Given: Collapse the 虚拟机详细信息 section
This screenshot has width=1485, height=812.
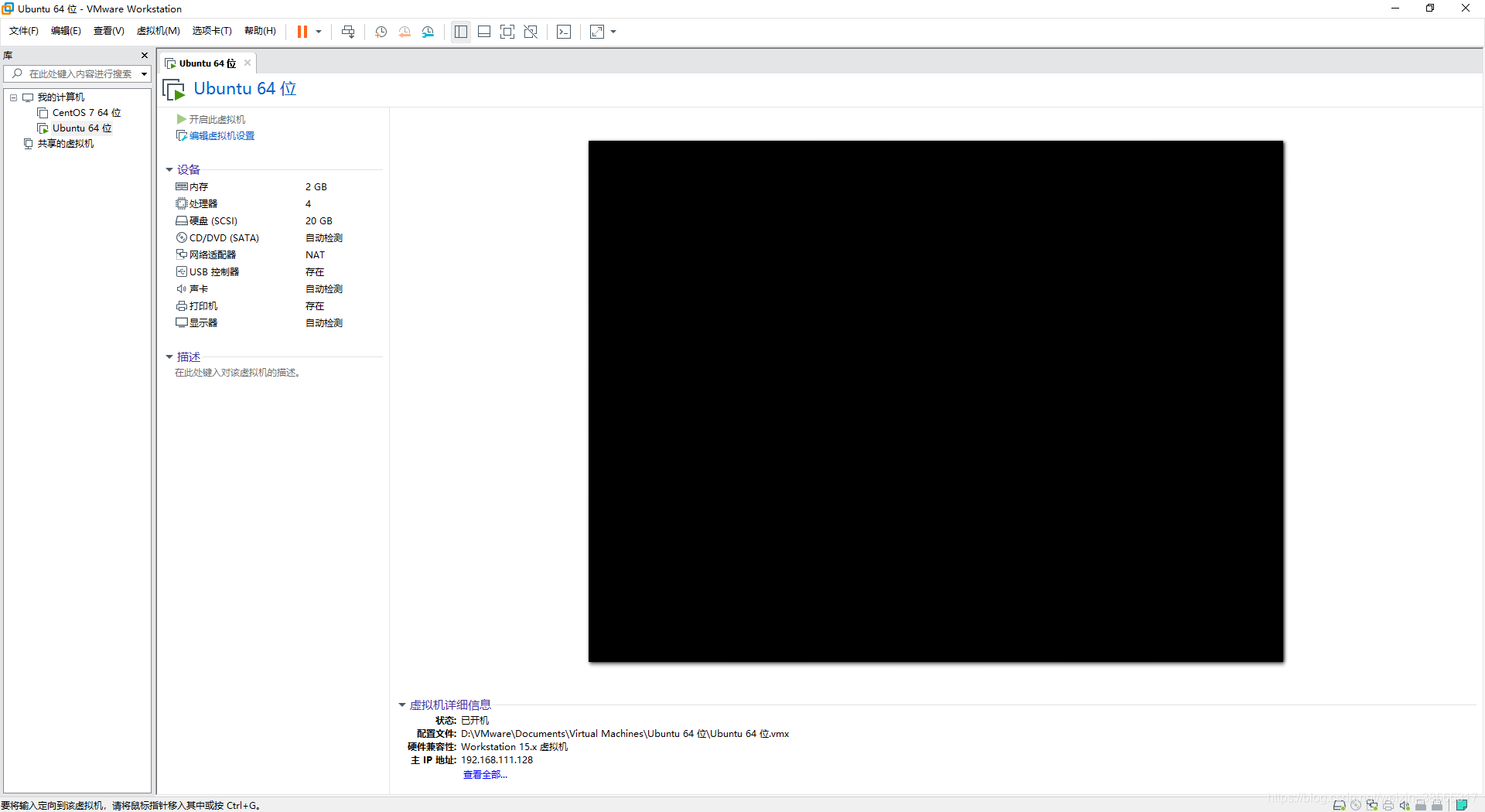Looking at the screenshot, I should [x=402, y=705].
